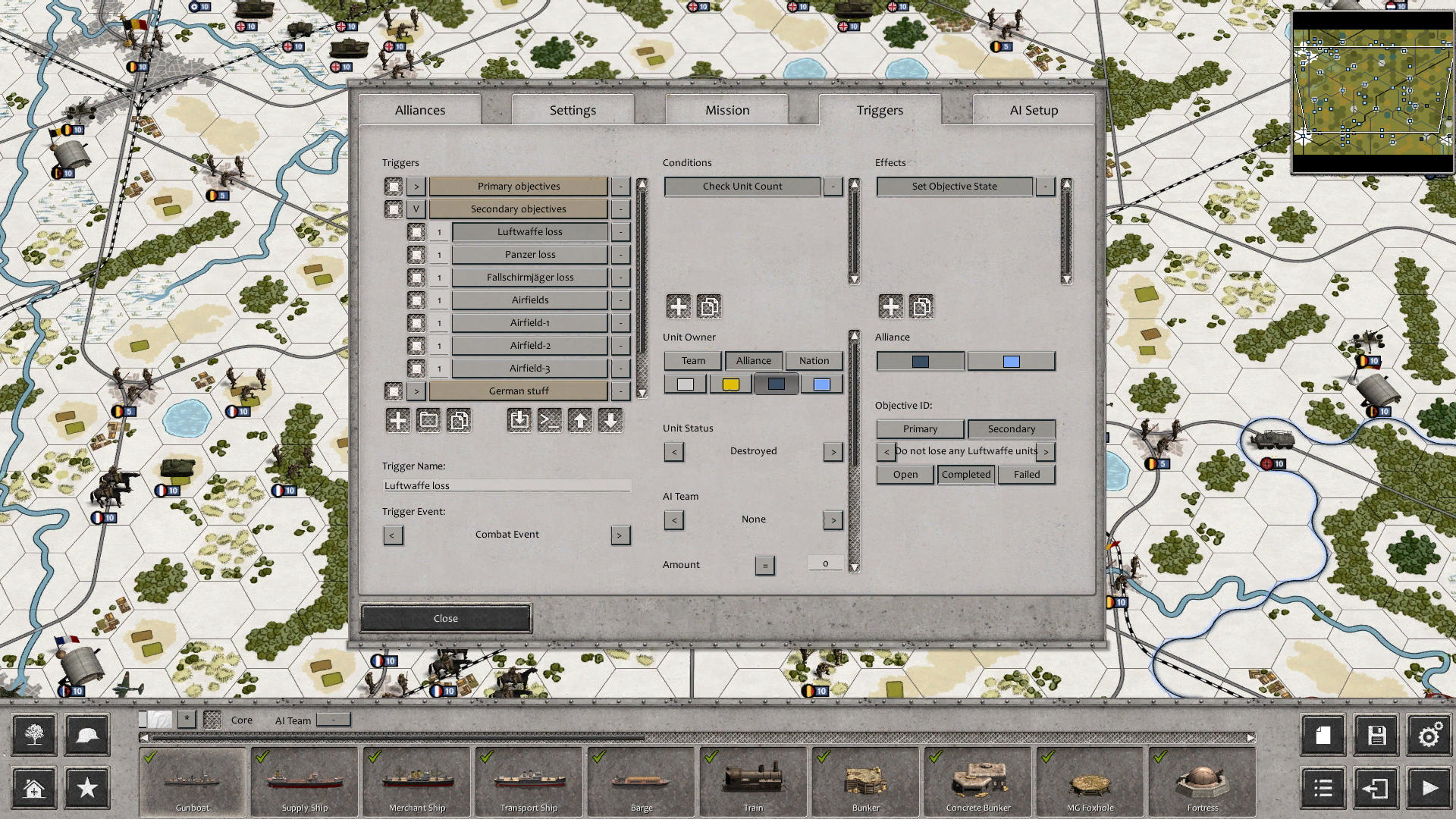Image resolution: width=1456 pixels, height=819 pixels.
Task: Move the selected trigger down with arrow icon
Action: point(610,420)
